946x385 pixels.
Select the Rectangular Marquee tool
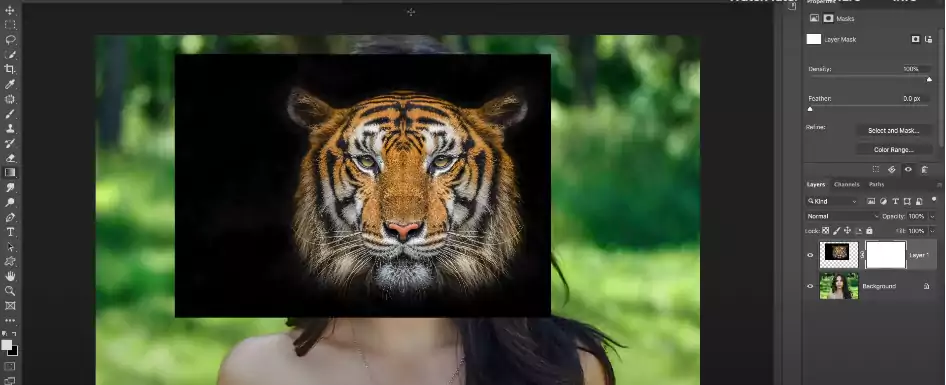tap(10, 25)
